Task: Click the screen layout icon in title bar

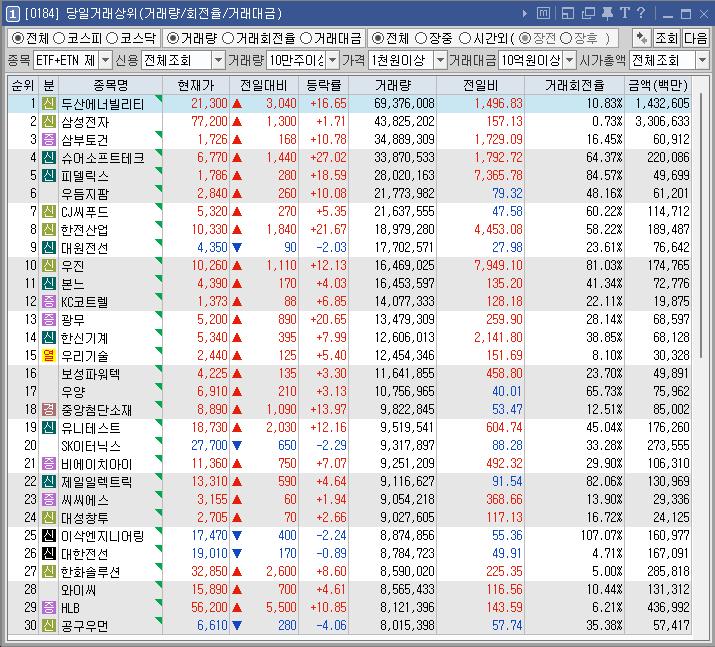Action: tap(568, 14)
